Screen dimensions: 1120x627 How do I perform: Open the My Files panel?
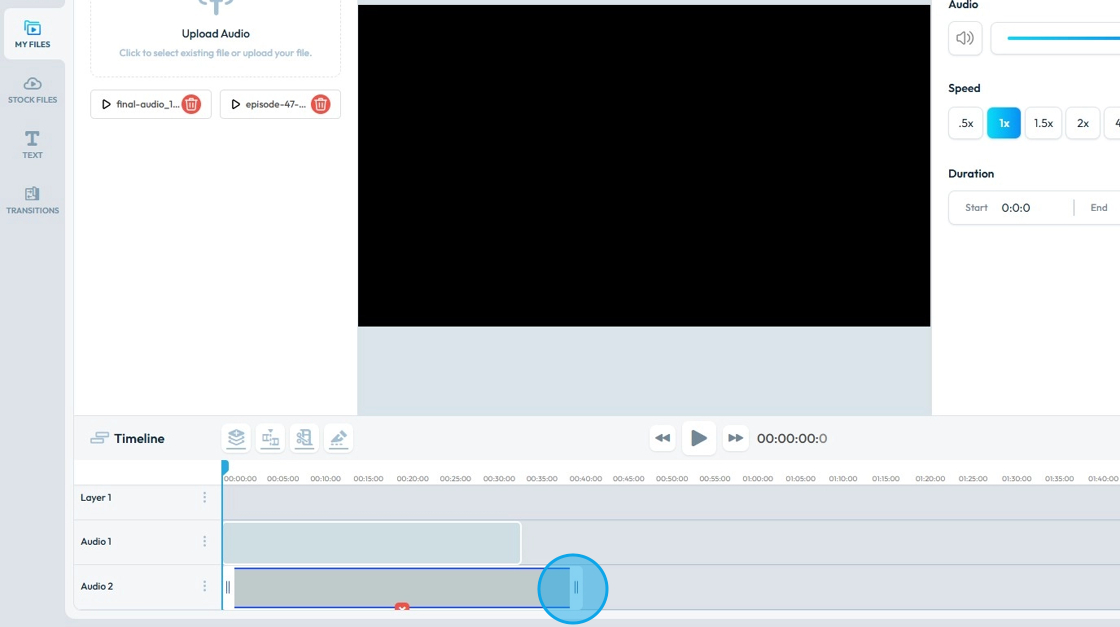pyautogui.click(x=32, y=34)
